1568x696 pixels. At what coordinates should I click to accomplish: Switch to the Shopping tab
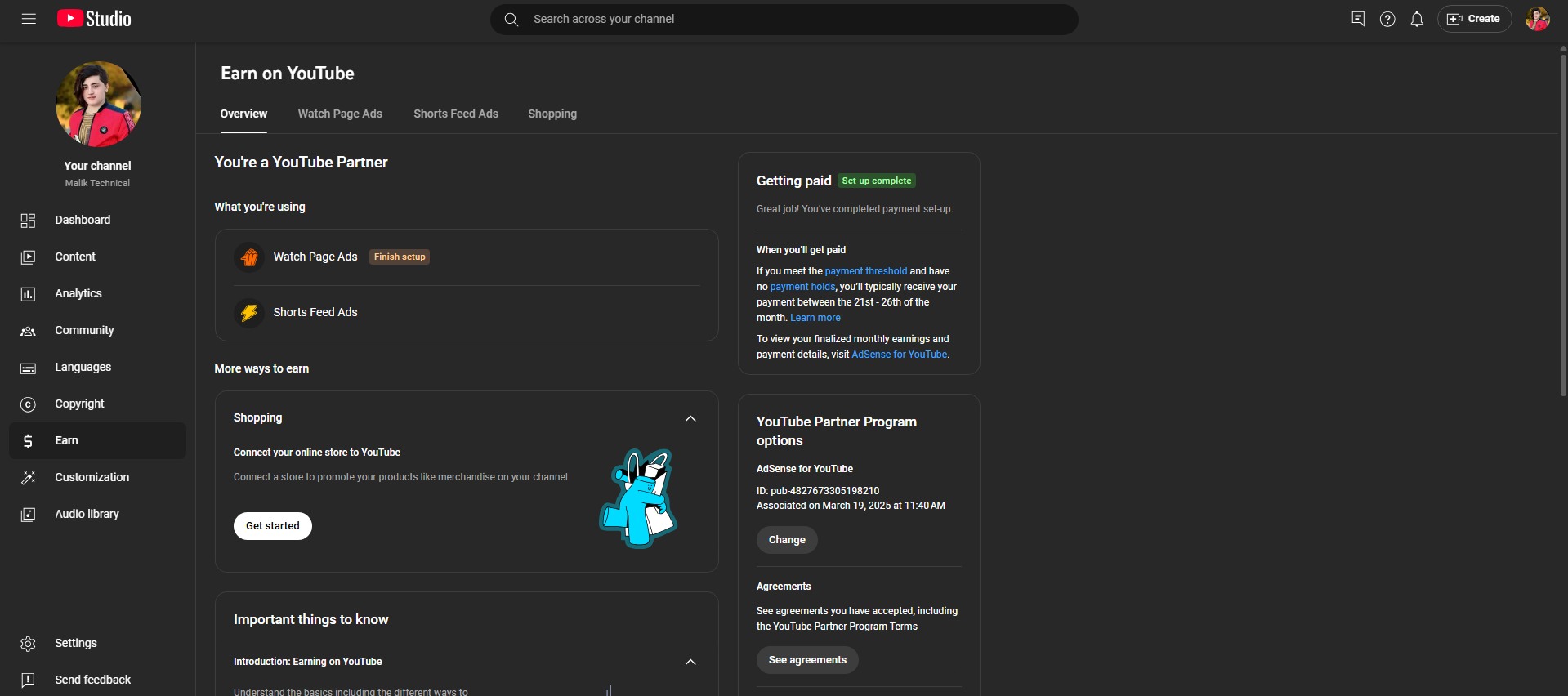[552, 114]
